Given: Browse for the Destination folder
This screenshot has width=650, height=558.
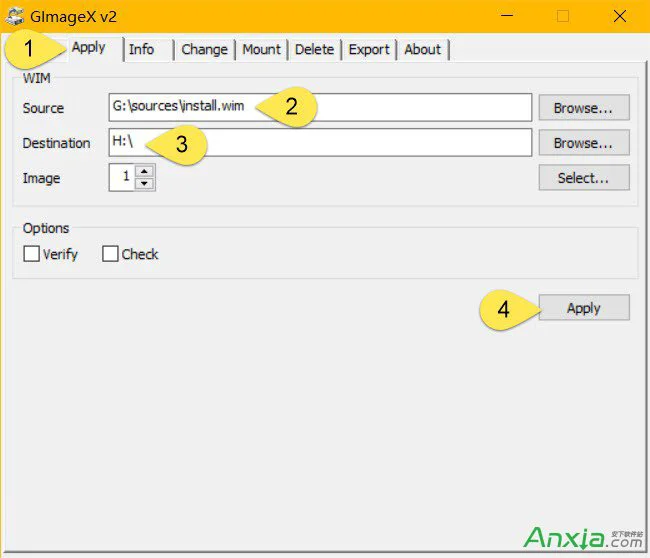Looking at the screenshot, I should point(584,143).
